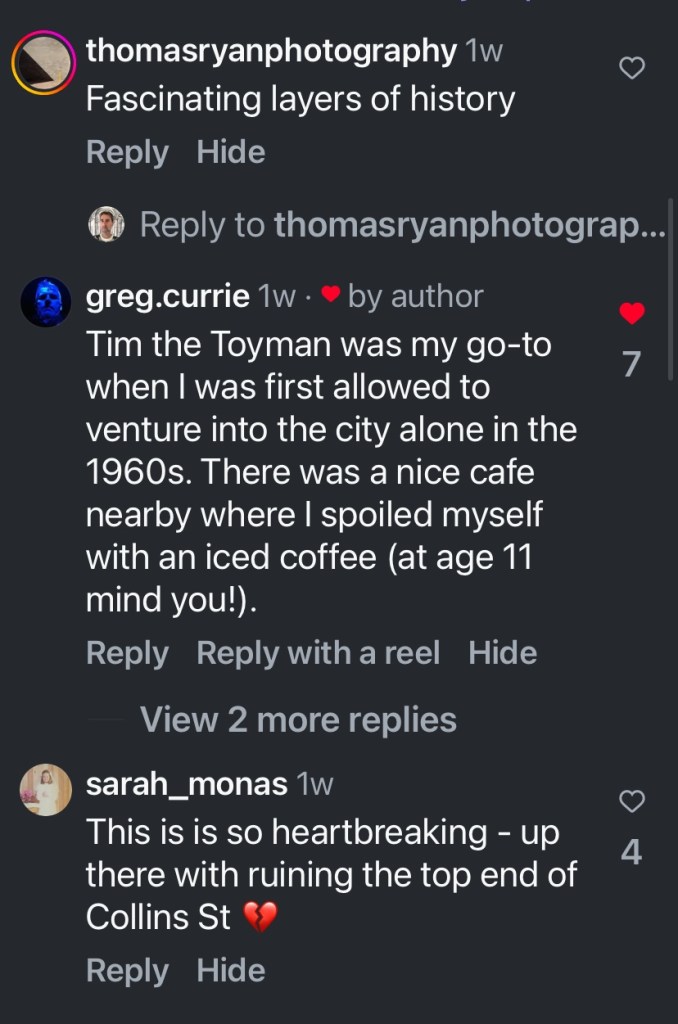
Task: Tap your own avatar beside reply field
Action: 106,224
